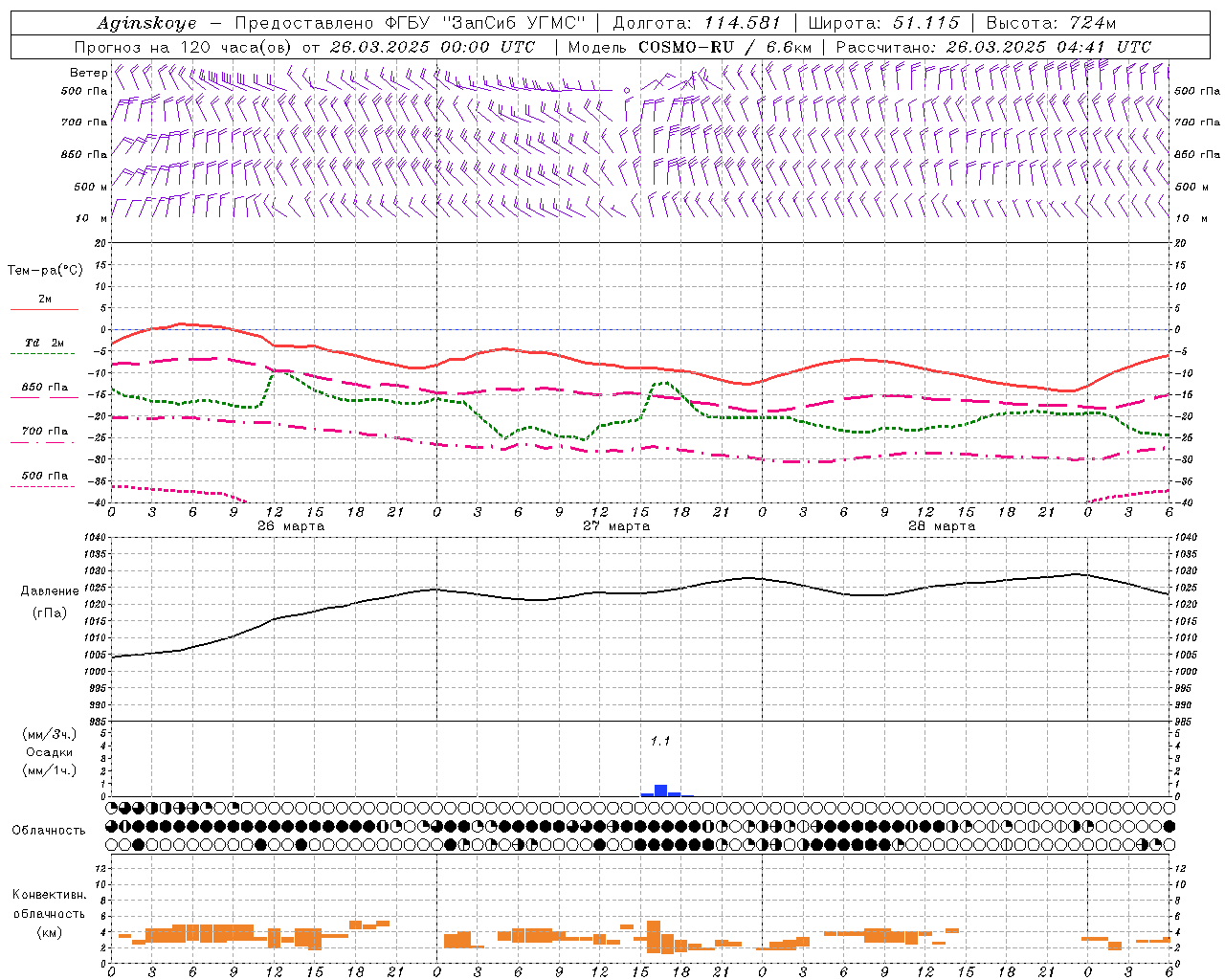Screen dimensions: 1225x980
Task: Click the 'Облачность' cloudiness label
Action: point(49,831)
